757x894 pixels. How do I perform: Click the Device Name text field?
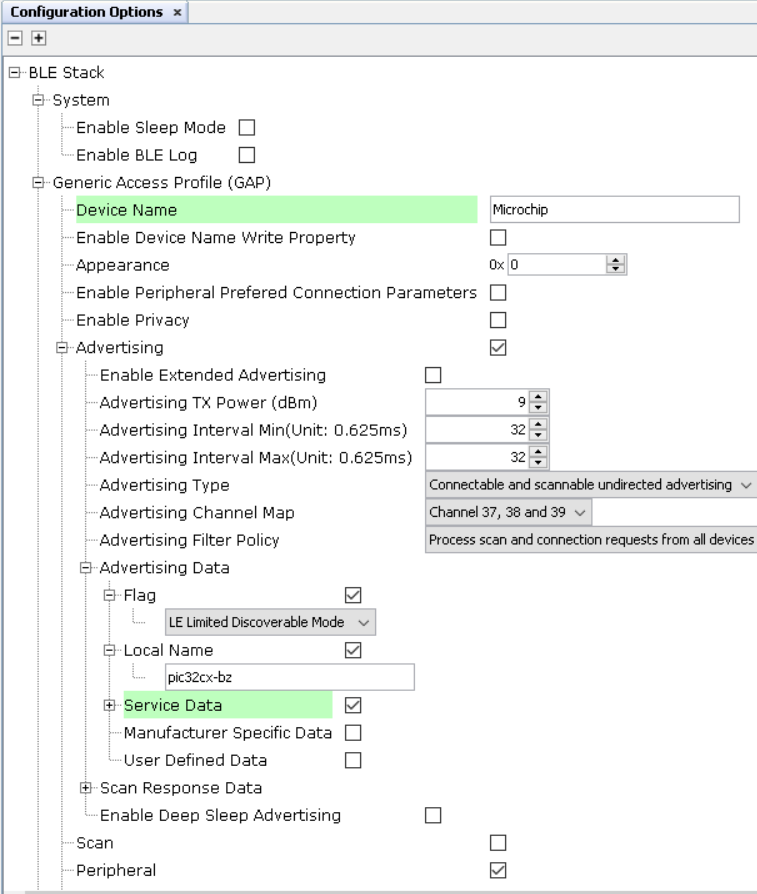coord(614,209)
